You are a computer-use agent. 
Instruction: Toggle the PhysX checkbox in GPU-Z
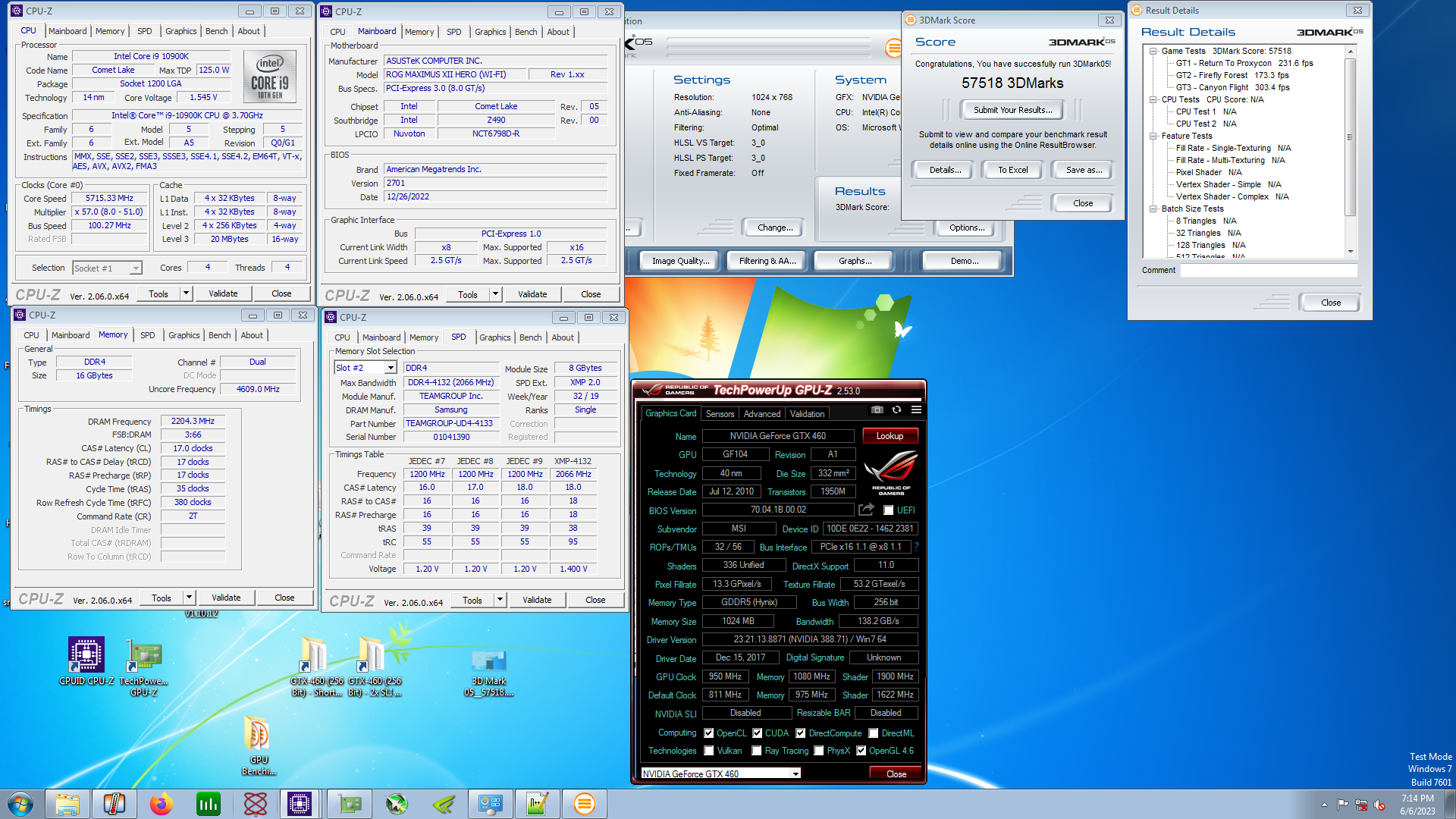click(x=819, y=751)
